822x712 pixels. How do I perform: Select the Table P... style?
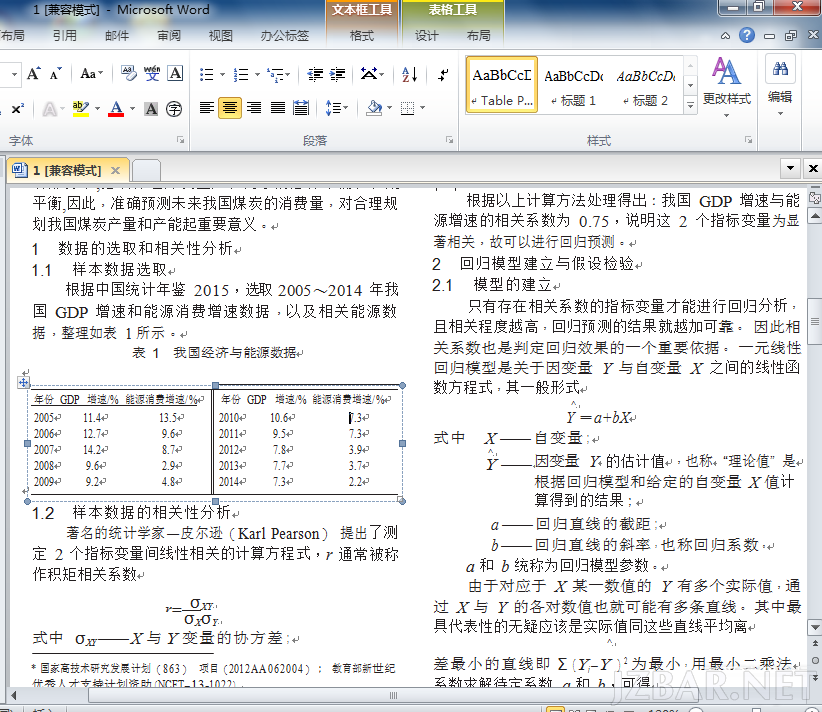point(502,85)
